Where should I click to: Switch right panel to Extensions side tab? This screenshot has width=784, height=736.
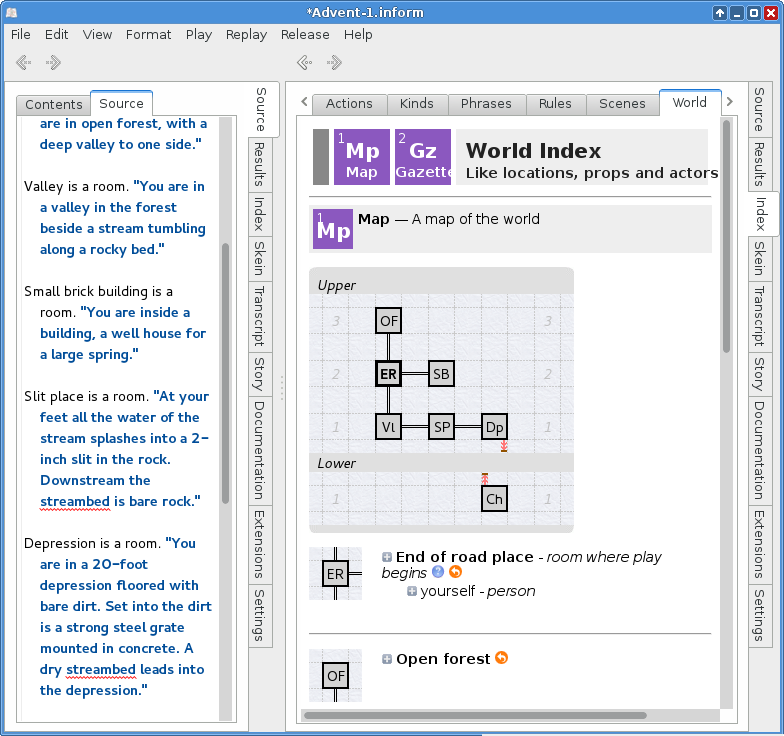pyautogui.click(x=760, y=544)
